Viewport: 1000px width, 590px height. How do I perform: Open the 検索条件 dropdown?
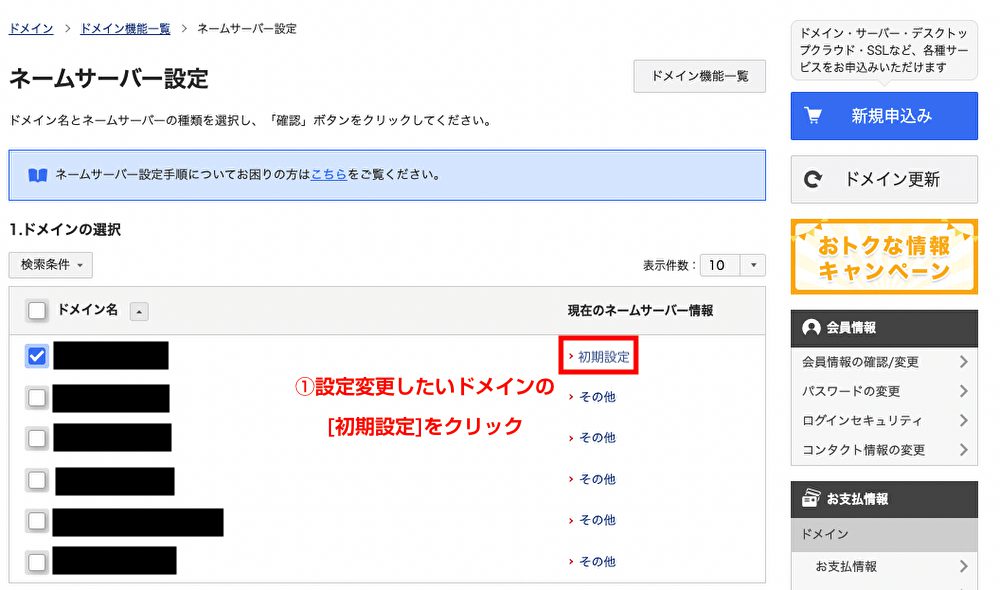coord(50,265)
